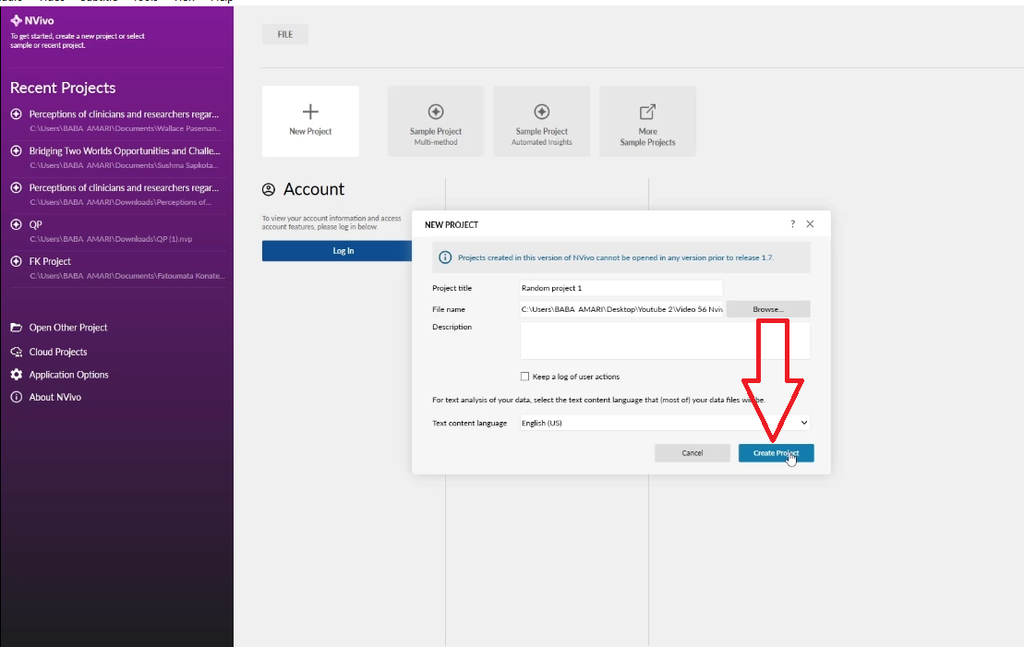Enable Keep a log of user actions
Viewport: 1024px width, 647px height.
click(x=524, y=376)
